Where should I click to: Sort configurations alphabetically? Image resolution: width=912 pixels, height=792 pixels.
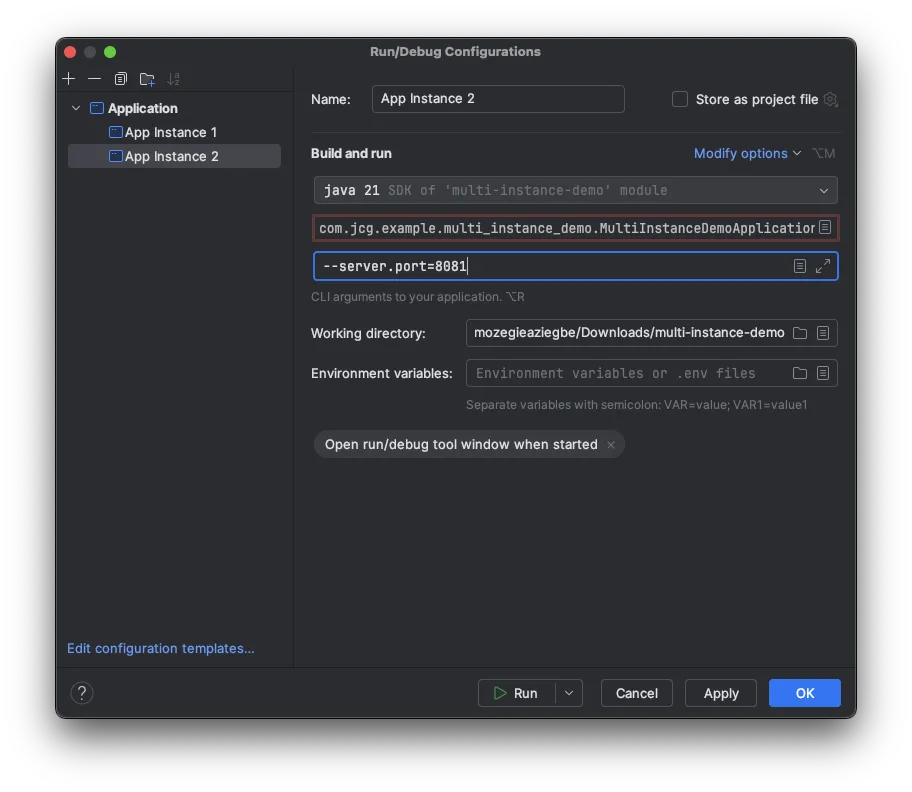point(173,79)
